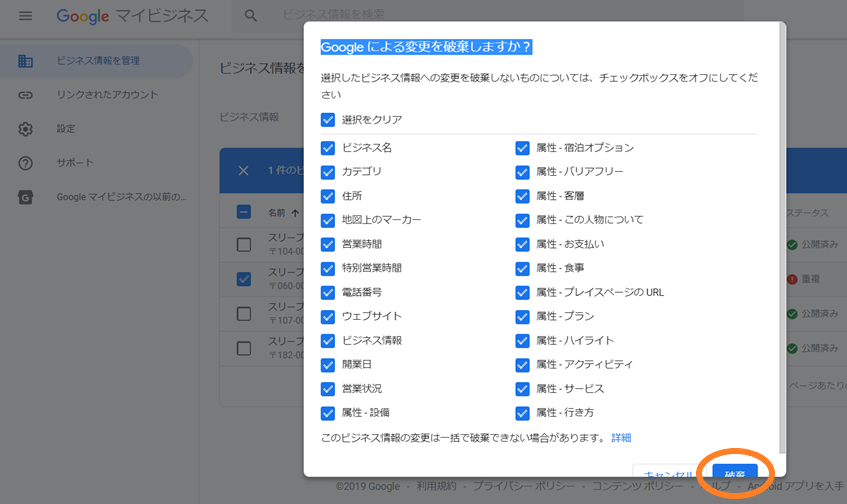Select the listing row with 〒107 checkbox
The height and width of the screenshot is (504, 847).
[244, 314]
